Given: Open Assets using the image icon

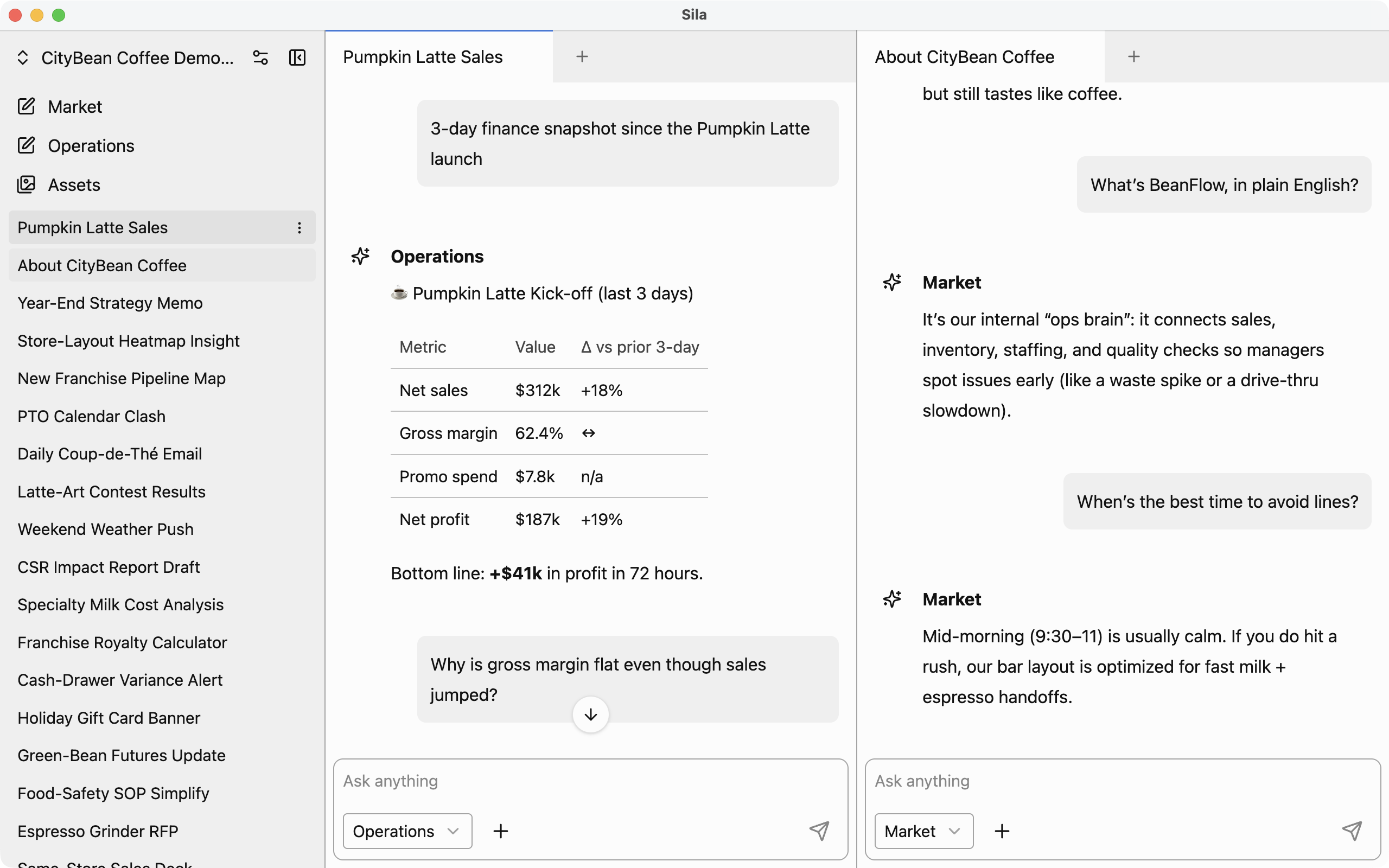Looking at the screenshot, I should coord(27,184).
